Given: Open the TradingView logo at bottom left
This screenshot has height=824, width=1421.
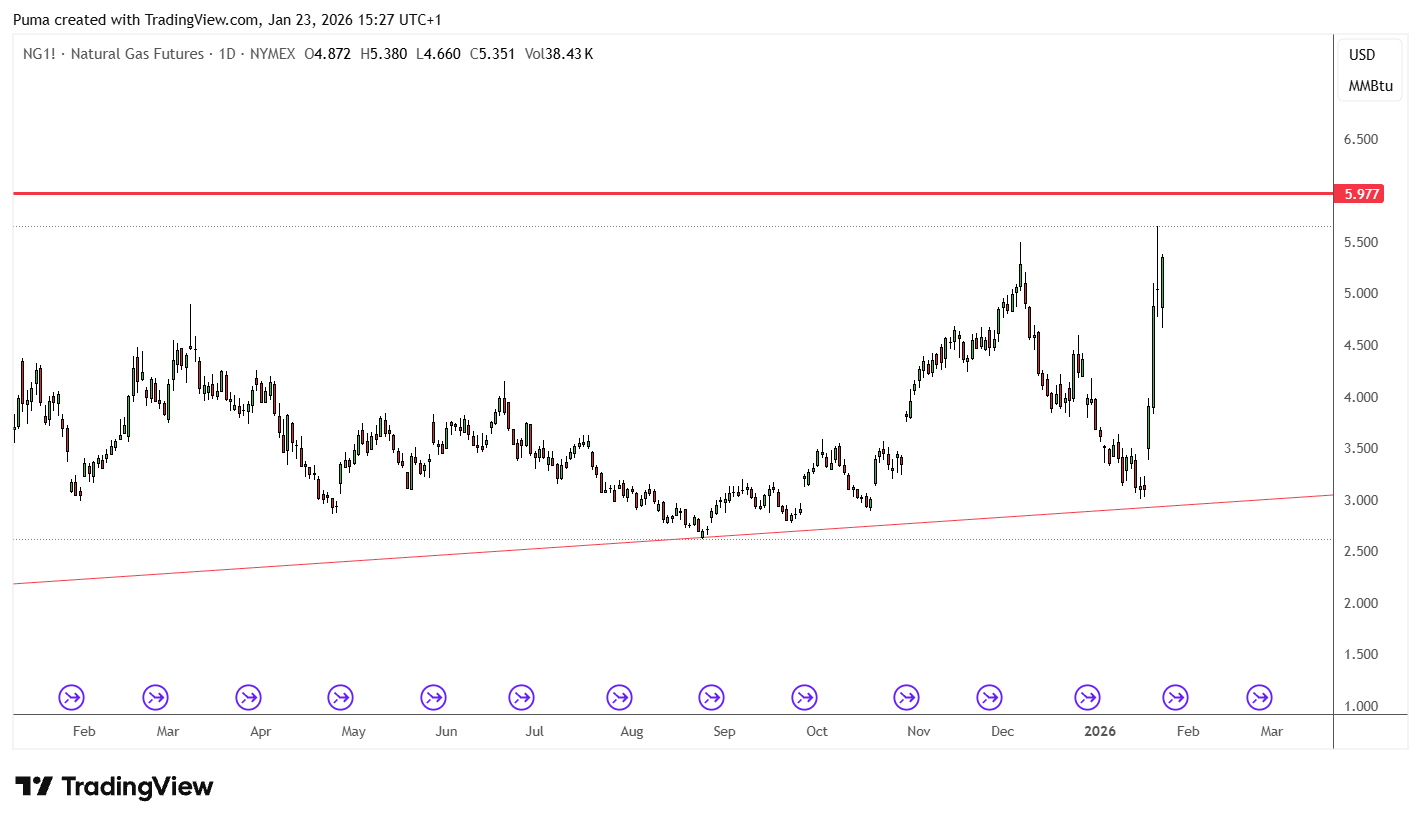Looking at the screenshot, I should click(114, 787).
